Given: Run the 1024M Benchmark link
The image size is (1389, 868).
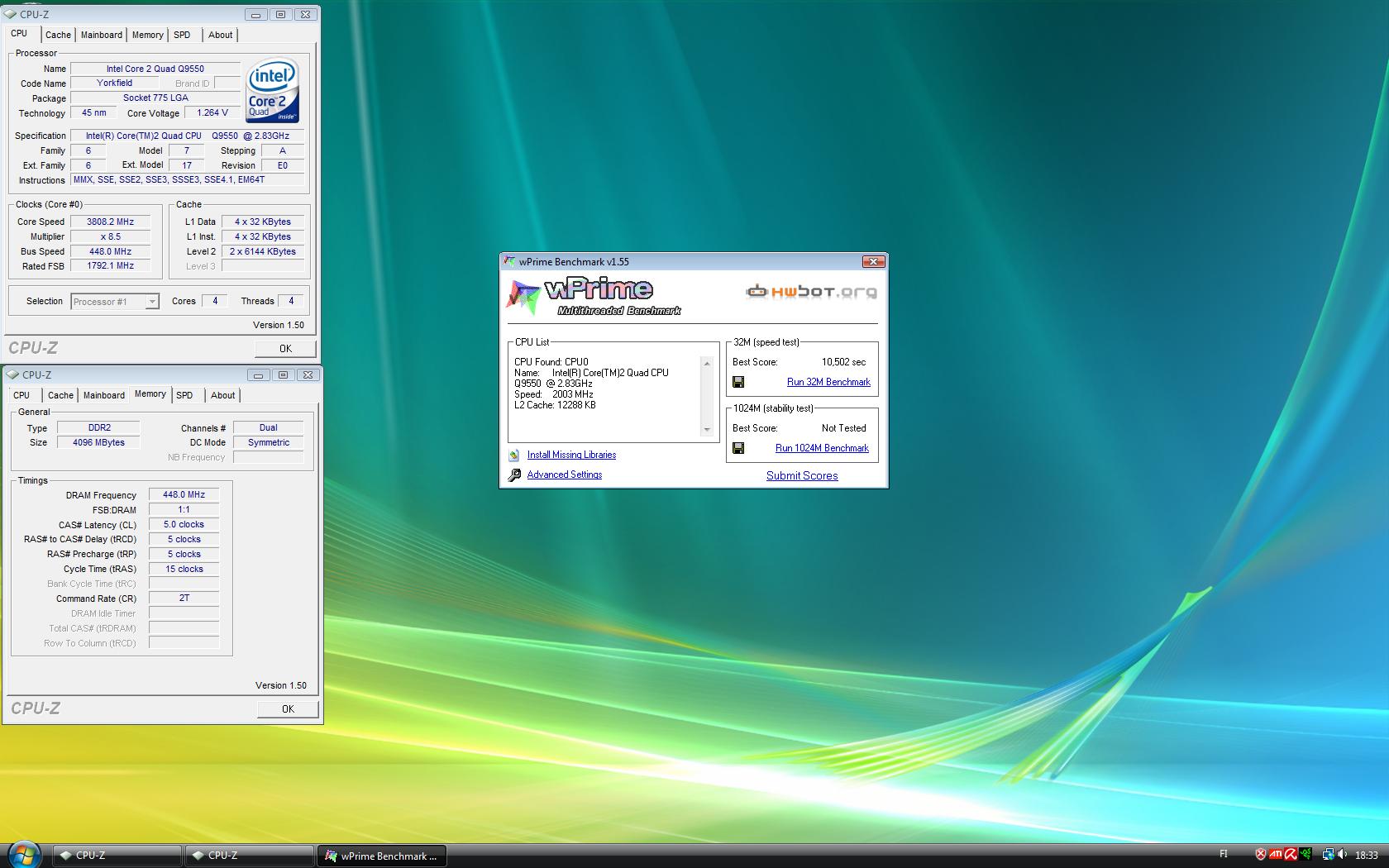Looking at the screenshot, I should click(x=822, y=448).
